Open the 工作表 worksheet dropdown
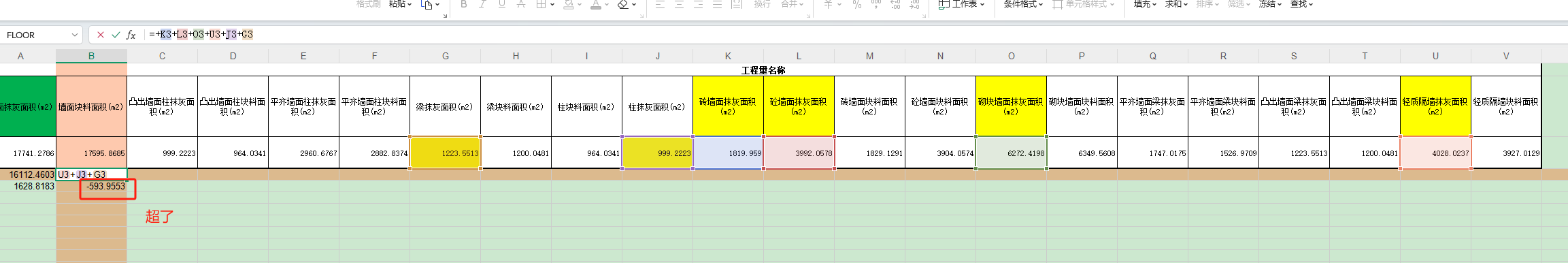Viewport: 1568px width, 263px height. pos(961,4)
